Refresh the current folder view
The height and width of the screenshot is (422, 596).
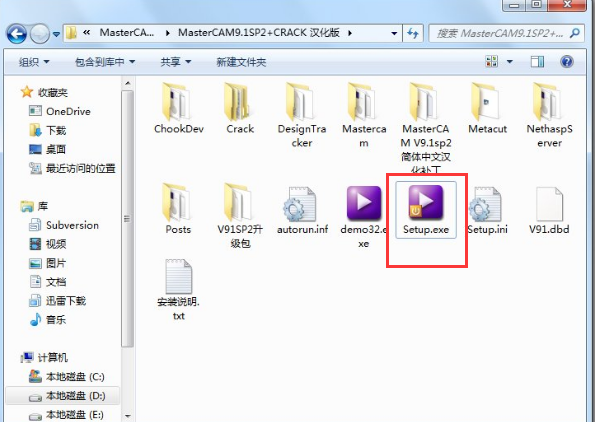413,33
